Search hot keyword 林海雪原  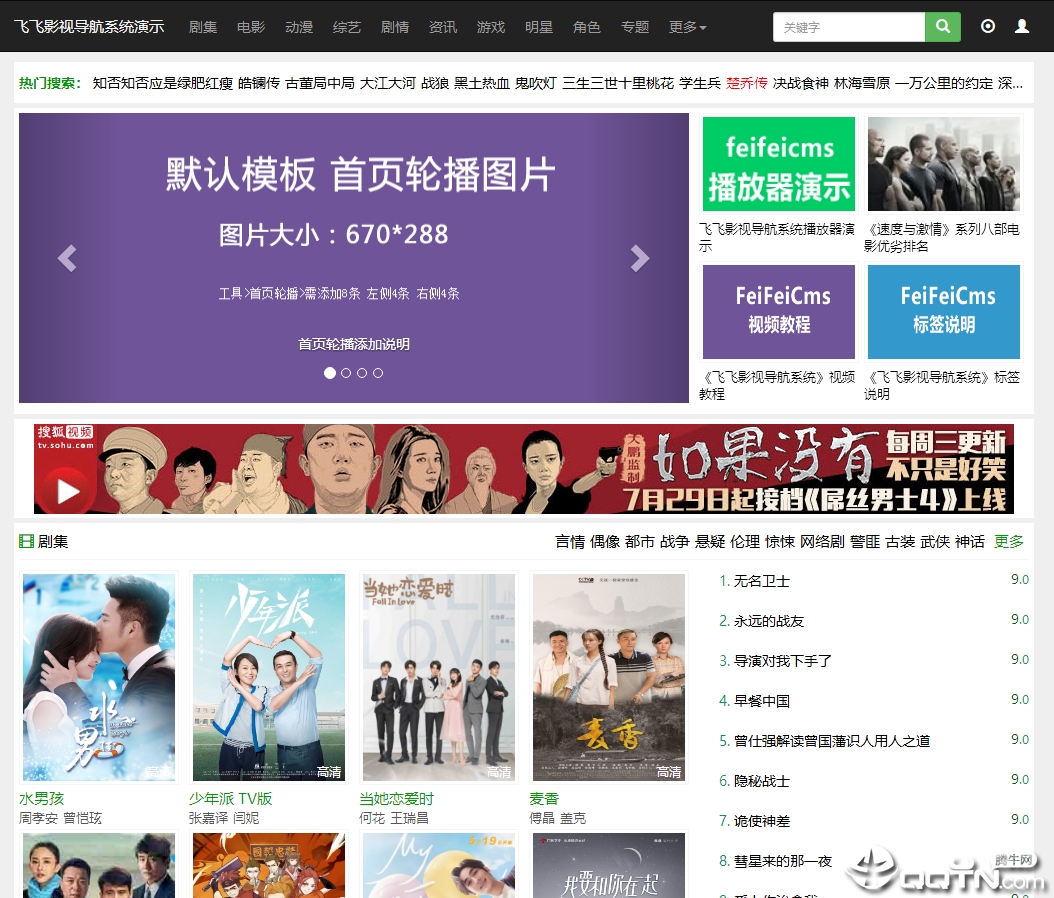click(x=862, y=83)
